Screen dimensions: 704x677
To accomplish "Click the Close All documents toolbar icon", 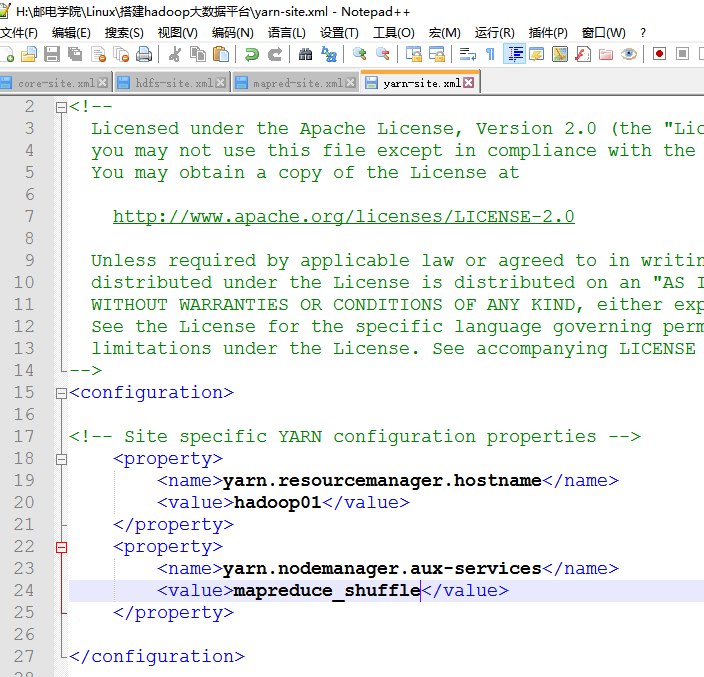I will (121, 54).
